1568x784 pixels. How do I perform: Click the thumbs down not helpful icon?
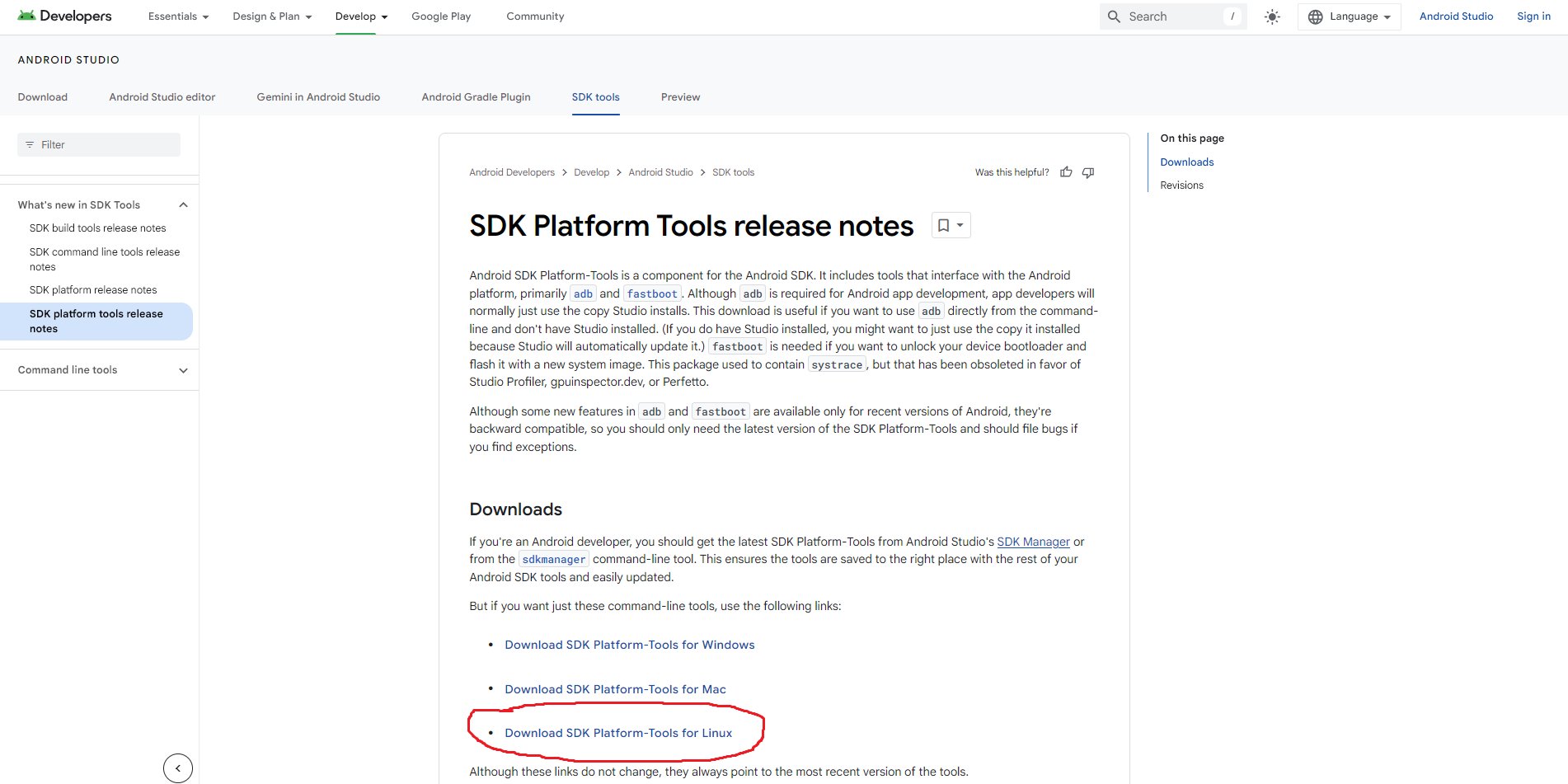tap(1088, 172)
